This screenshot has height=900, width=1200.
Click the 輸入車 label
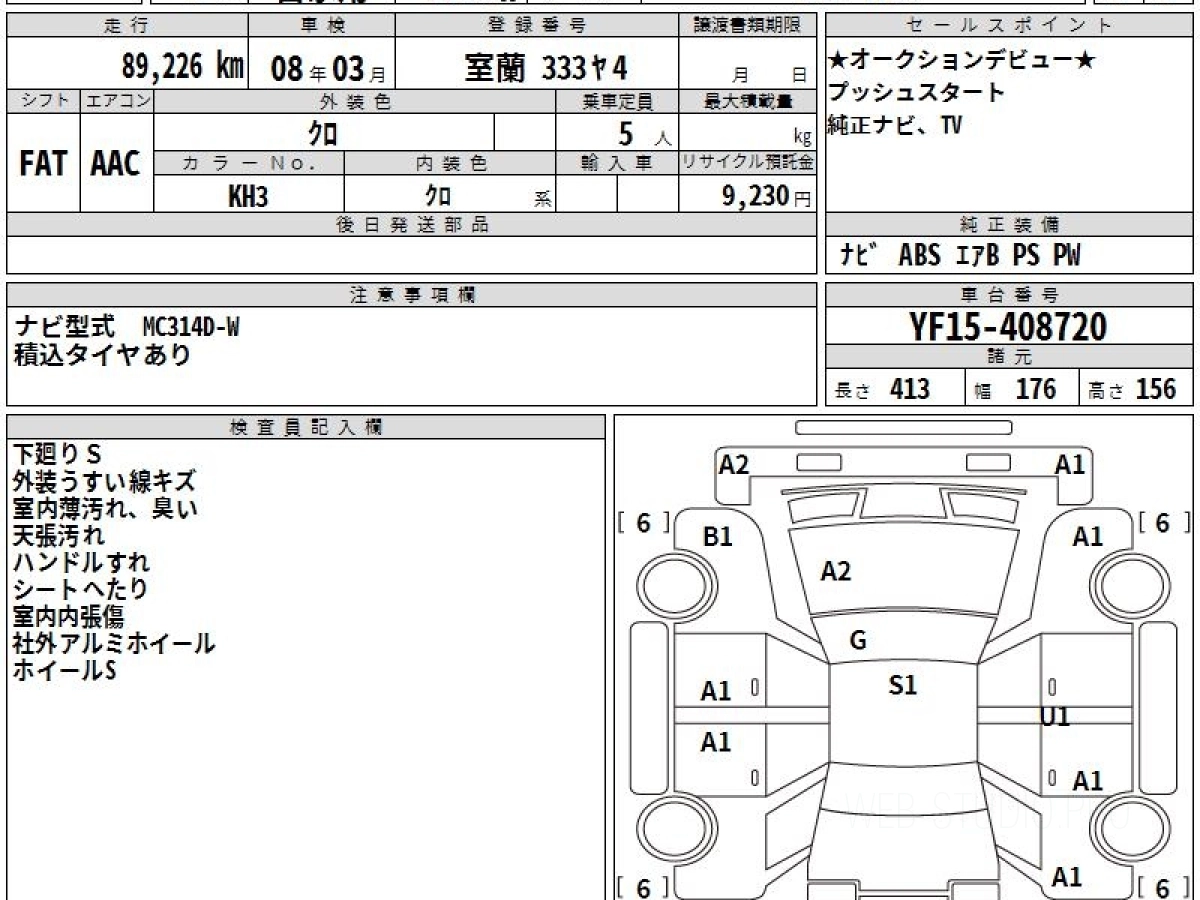click(617, 164)
